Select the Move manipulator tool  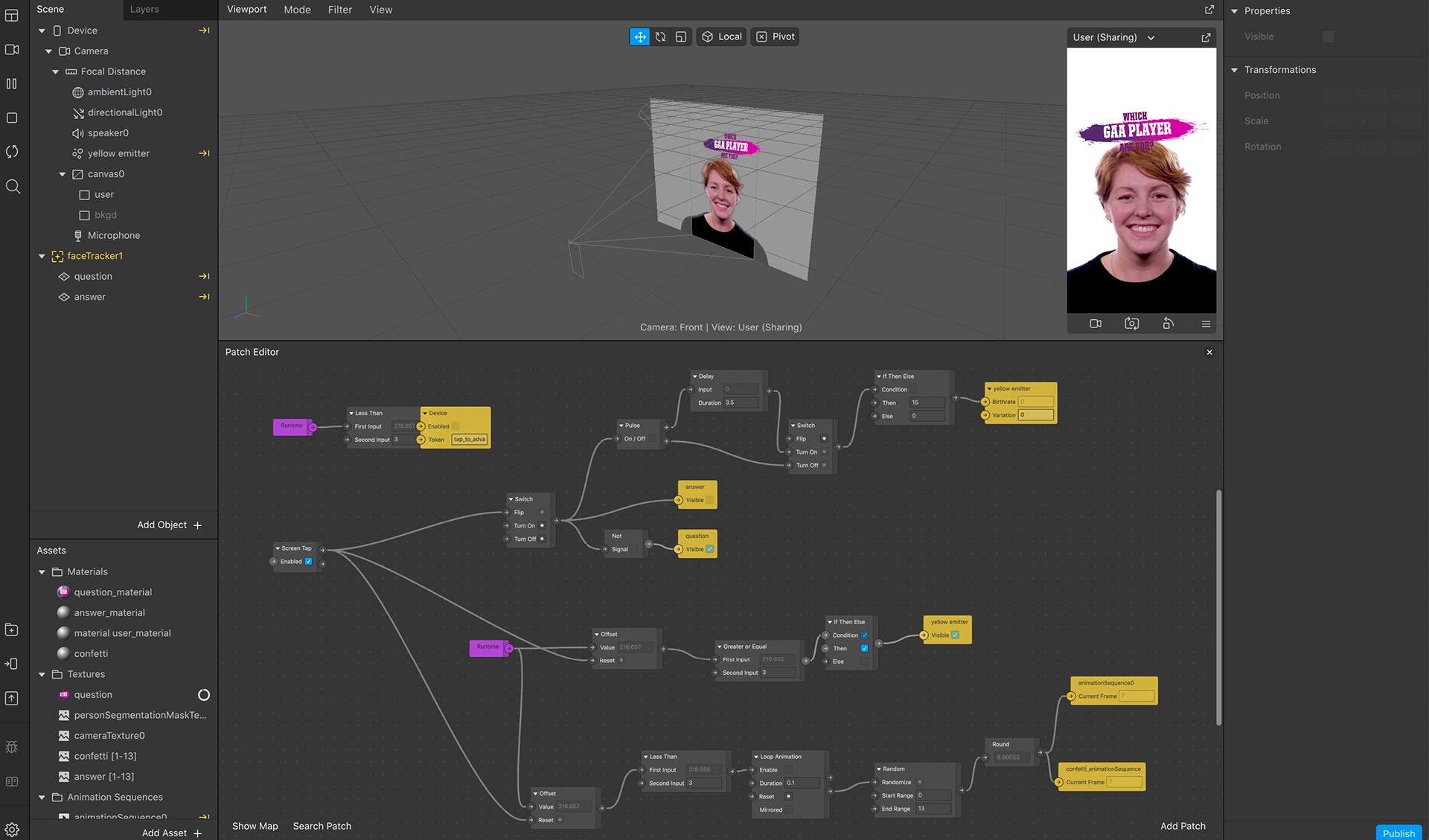639,36
